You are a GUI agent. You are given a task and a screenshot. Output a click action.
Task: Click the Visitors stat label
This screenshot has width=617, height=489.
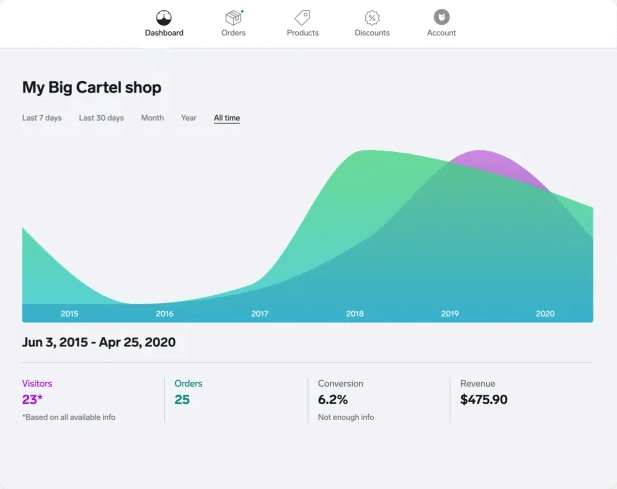tap(37, 383)
